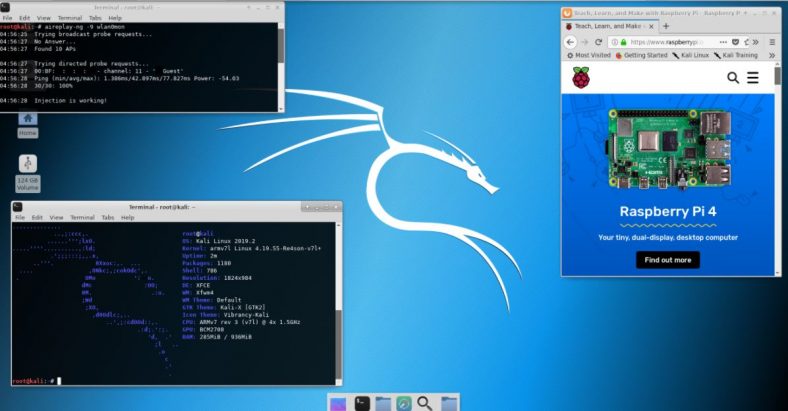
Task: Open Most Visited bookmarks folder
Action: 588,55
